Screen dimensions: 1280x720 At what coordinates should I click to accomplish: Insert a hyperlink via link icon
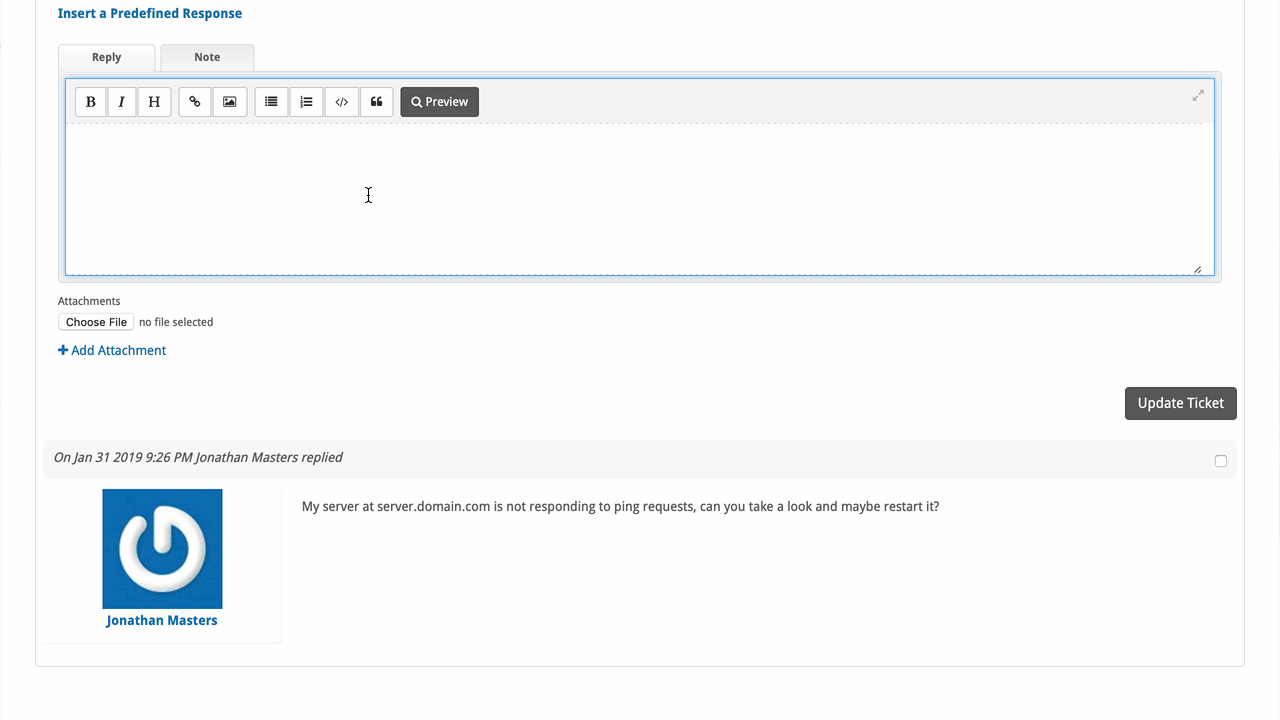pos(195,102)
